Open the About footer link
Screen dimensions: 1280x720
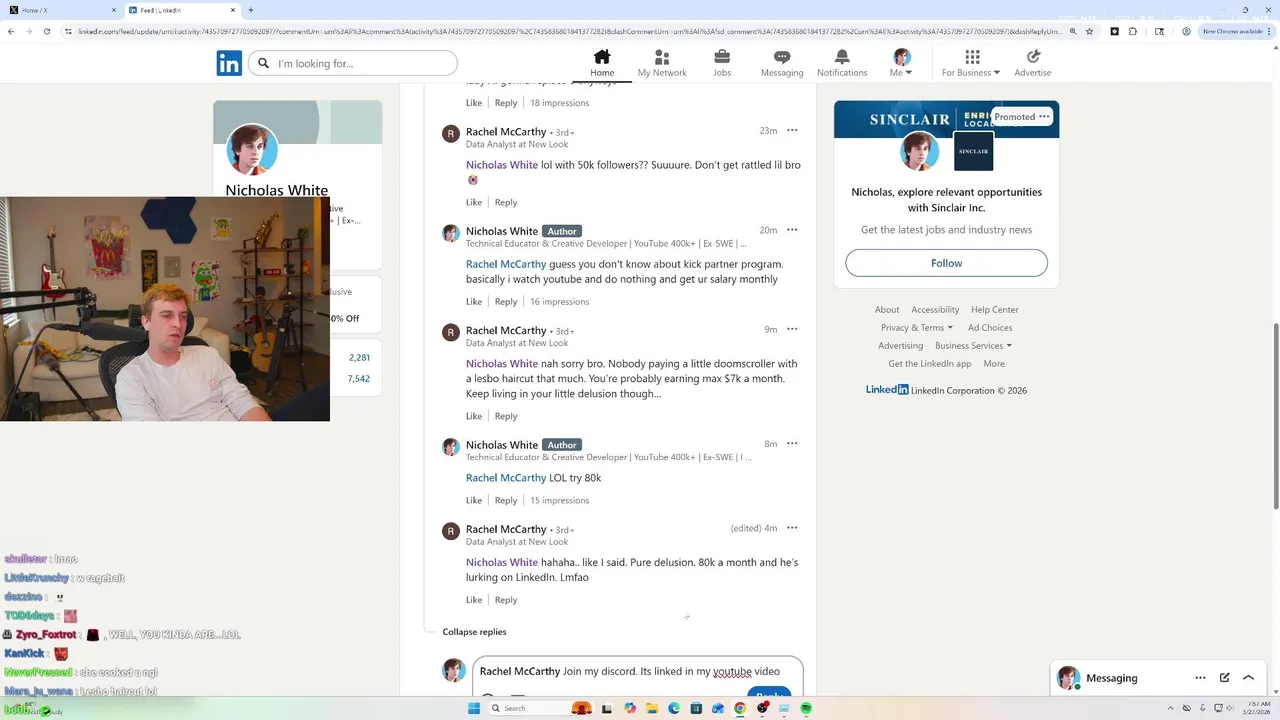(887, 309)
